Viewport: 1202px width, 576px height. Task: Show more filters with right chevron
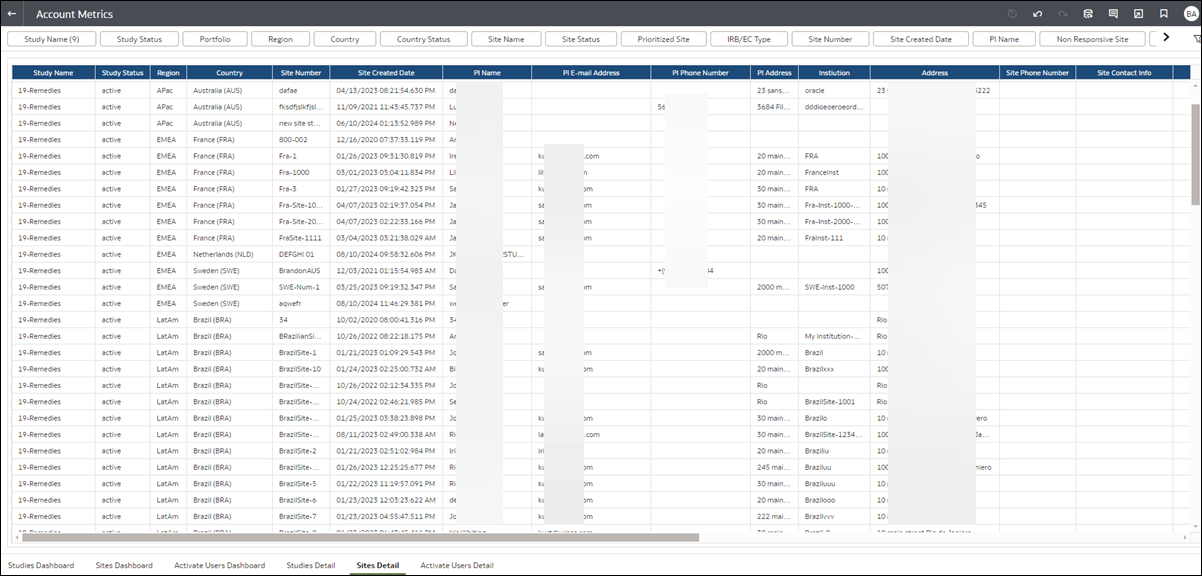[1165, 38]
